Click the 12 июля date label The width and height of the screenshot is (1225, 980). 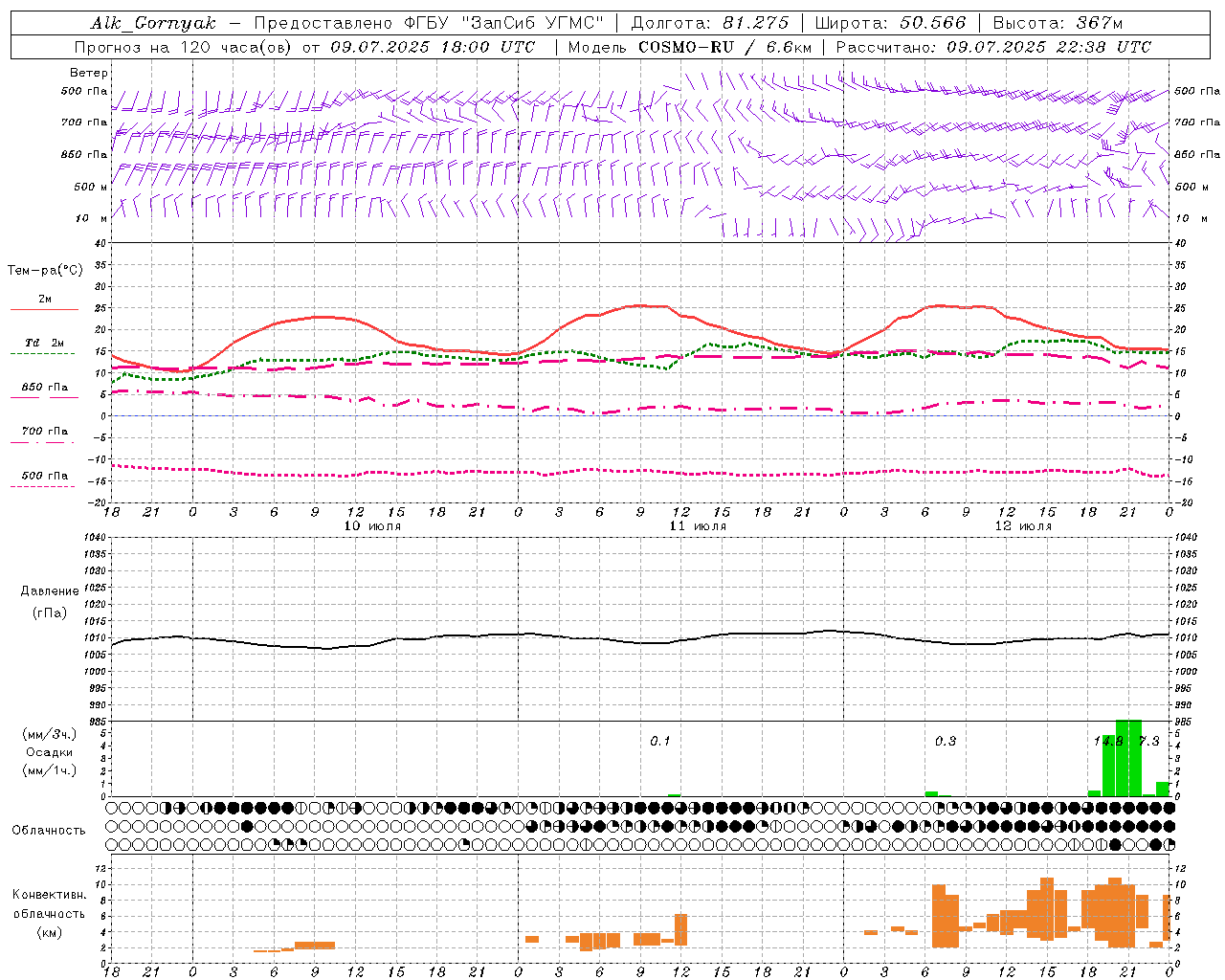[x=1023, y=526]
